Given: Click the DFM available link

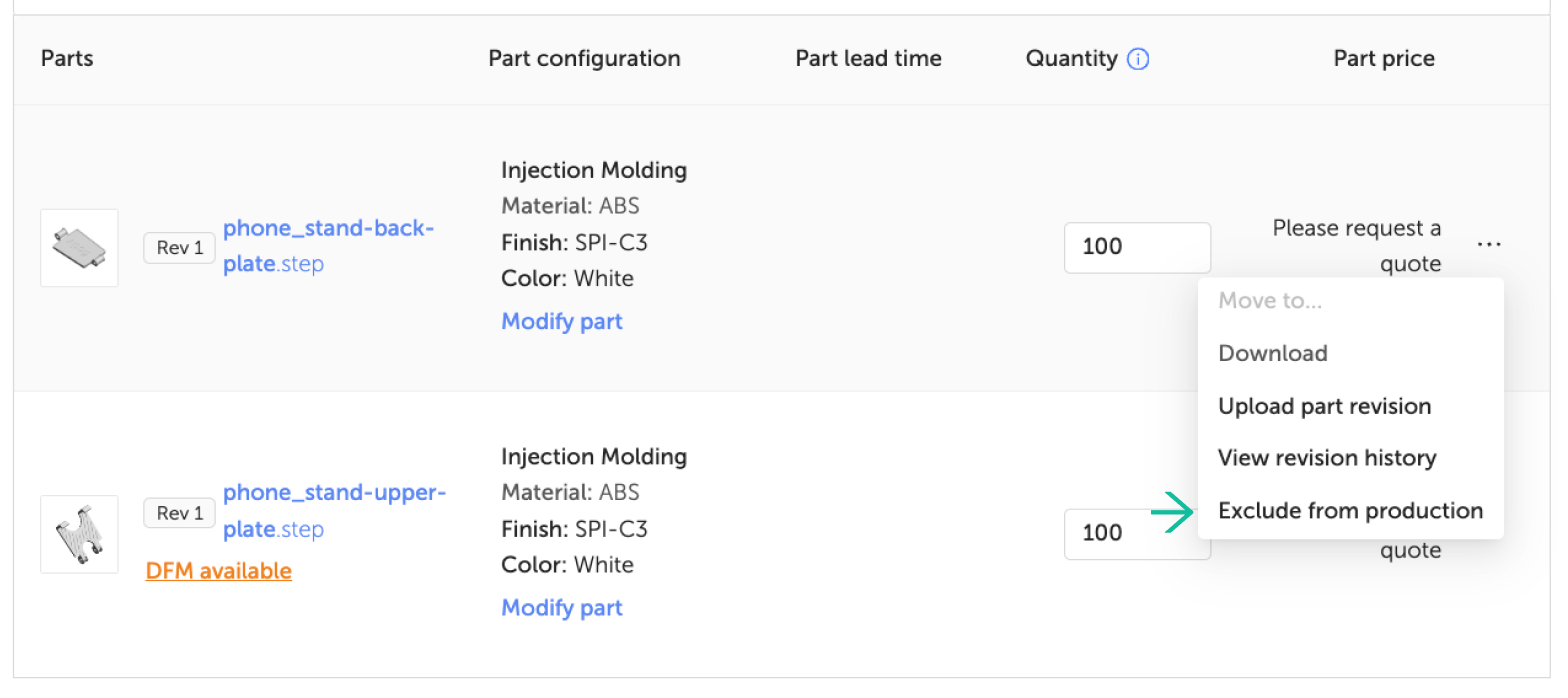Looking at the screenshot, I should coord(219,571).
